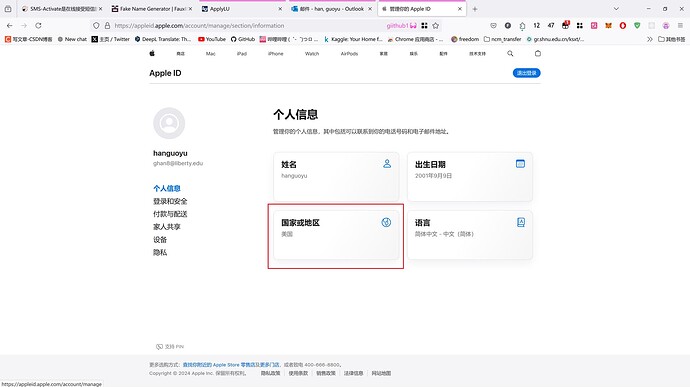Viewport: 690px width, 387px height.
Task: Click the blue 退出登录 button
Action: tap(526, 73)
